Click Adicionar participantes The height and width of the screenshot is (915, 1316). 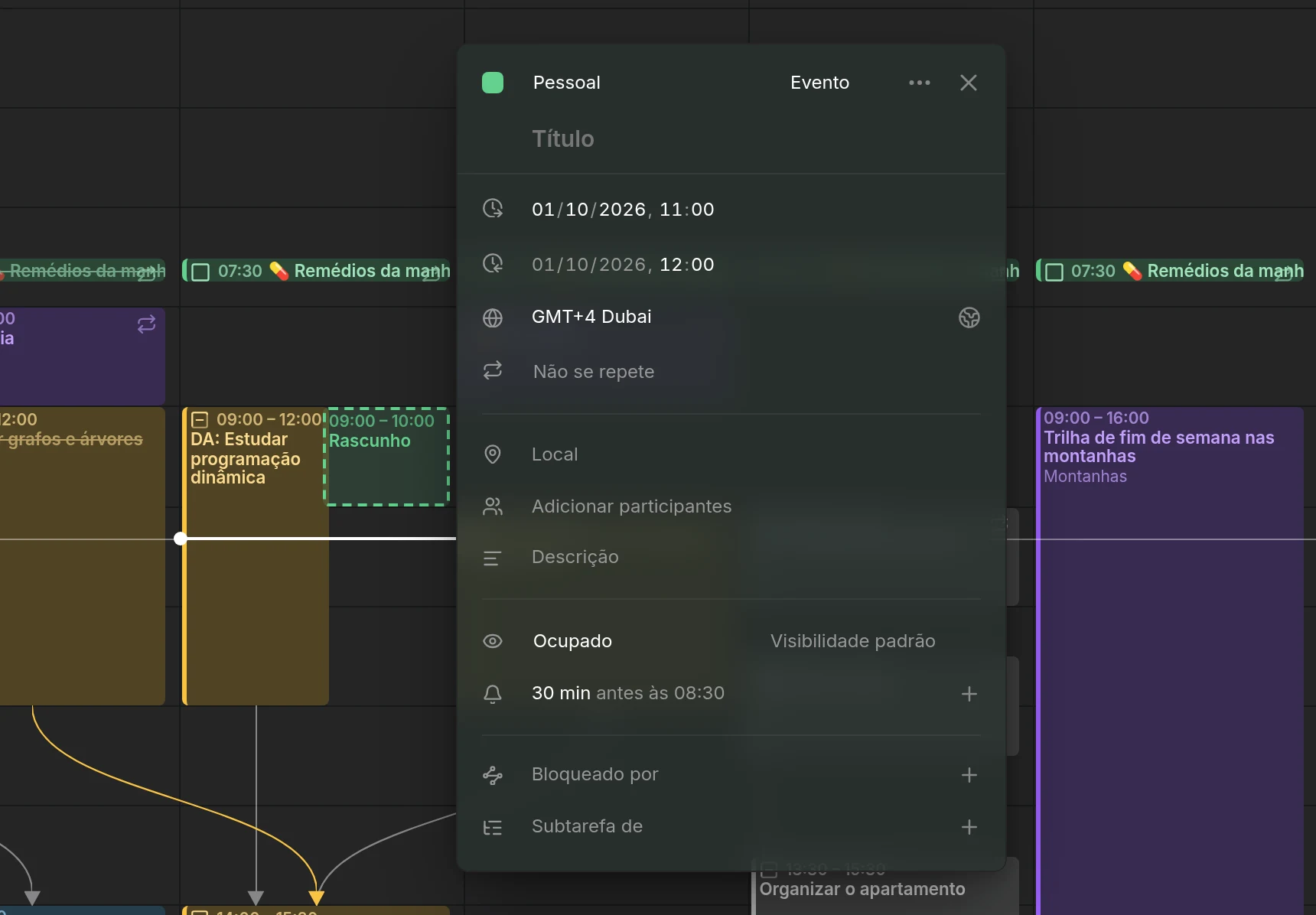[x=631, y=506]
